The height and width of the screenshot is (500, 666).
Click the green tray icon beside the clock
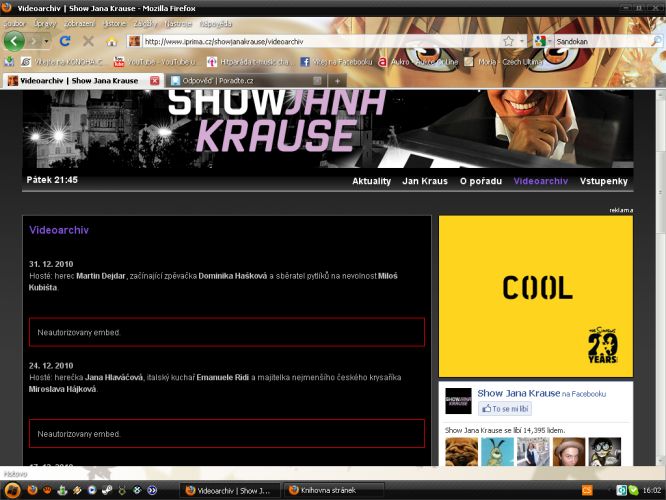tap(634, 490)
